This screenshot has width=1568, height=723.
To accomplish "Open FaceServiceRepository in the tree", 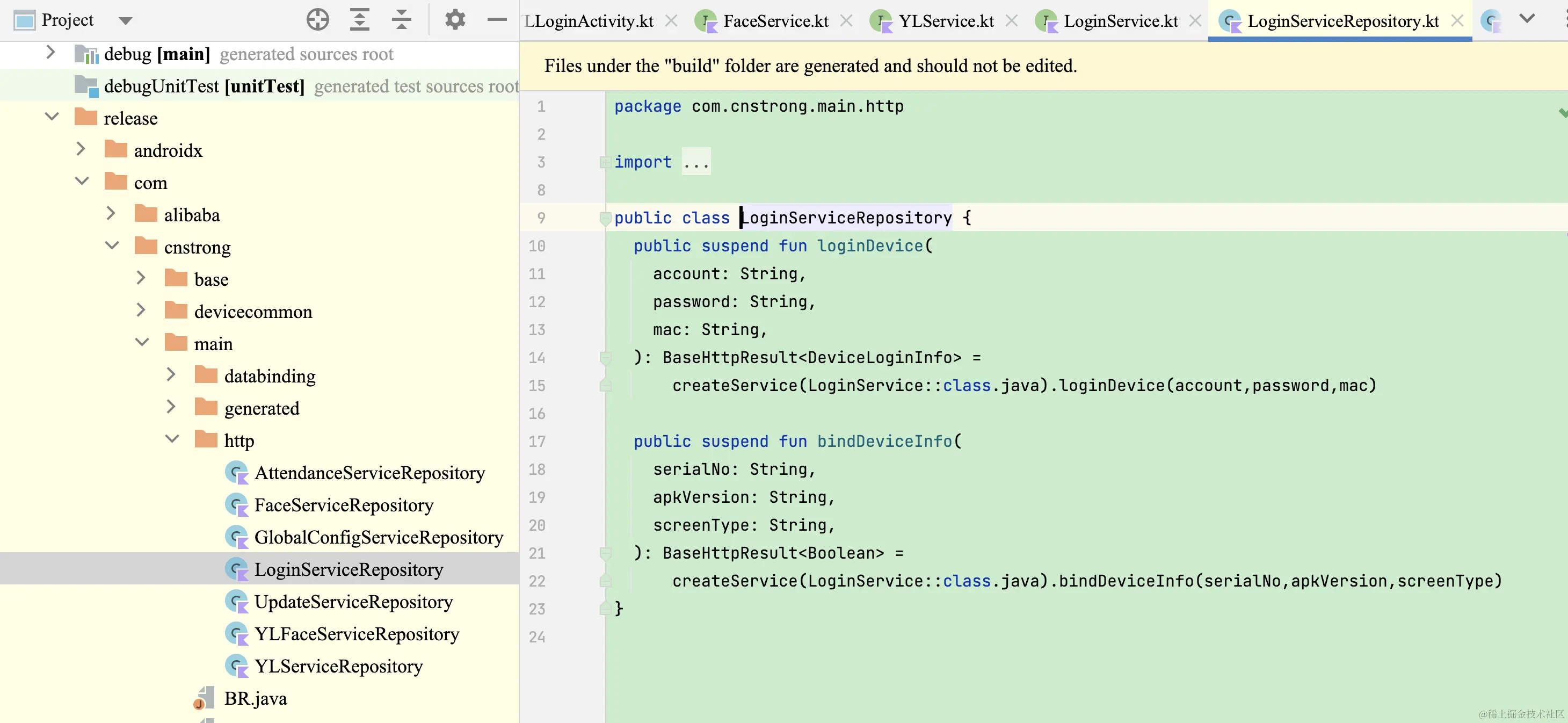I will tap(343, 505).
